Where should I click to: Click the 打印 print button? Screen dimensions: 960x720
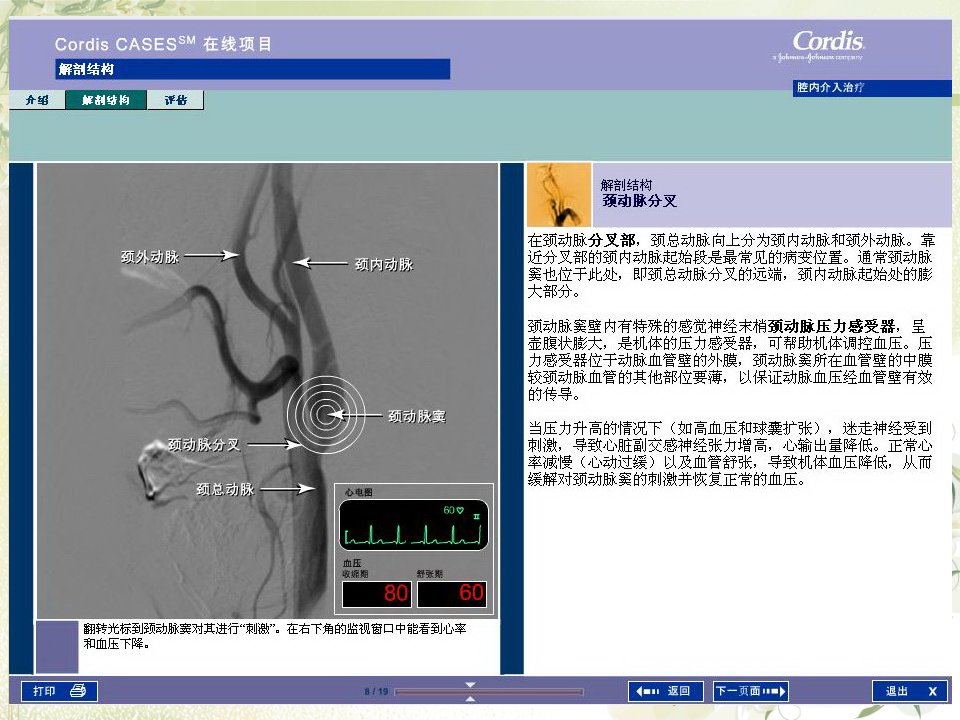59,691
